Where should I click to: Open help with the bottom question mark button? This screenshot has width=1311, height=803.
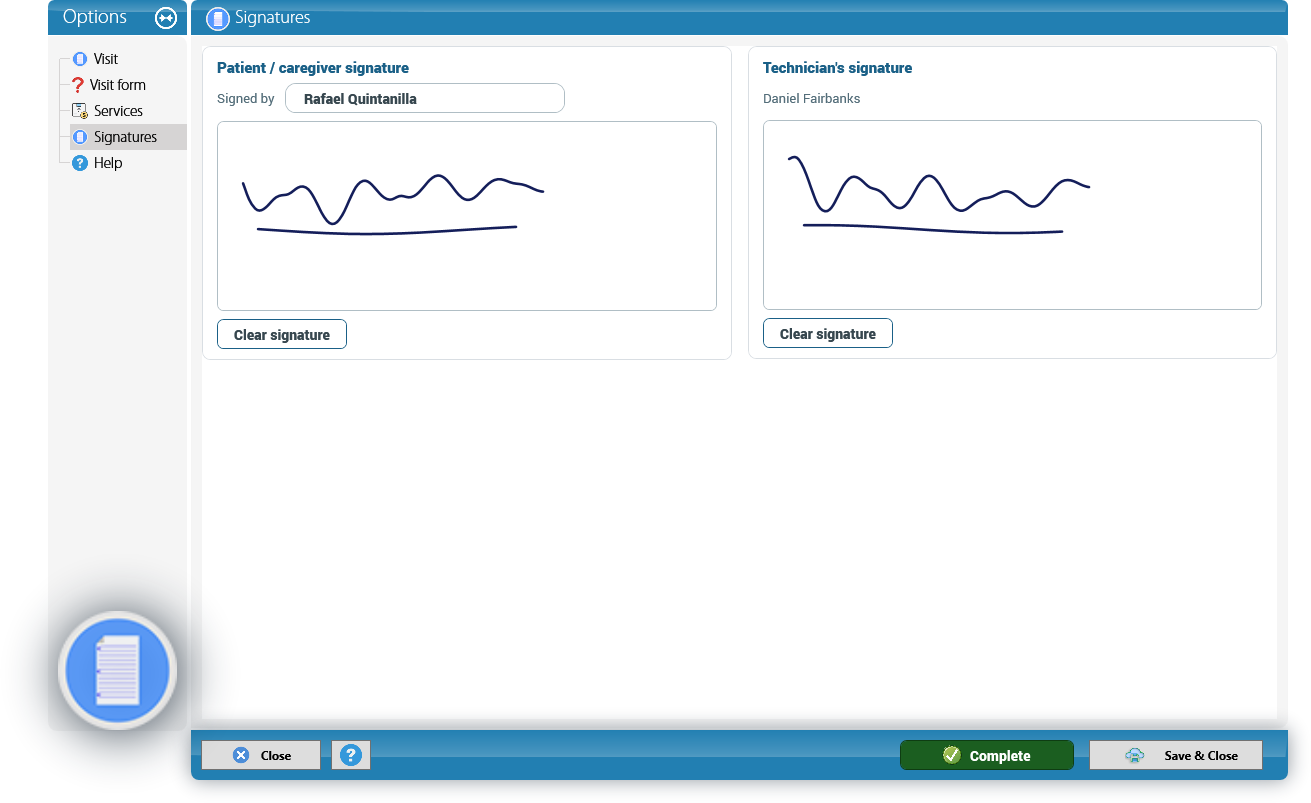(350, 755)
